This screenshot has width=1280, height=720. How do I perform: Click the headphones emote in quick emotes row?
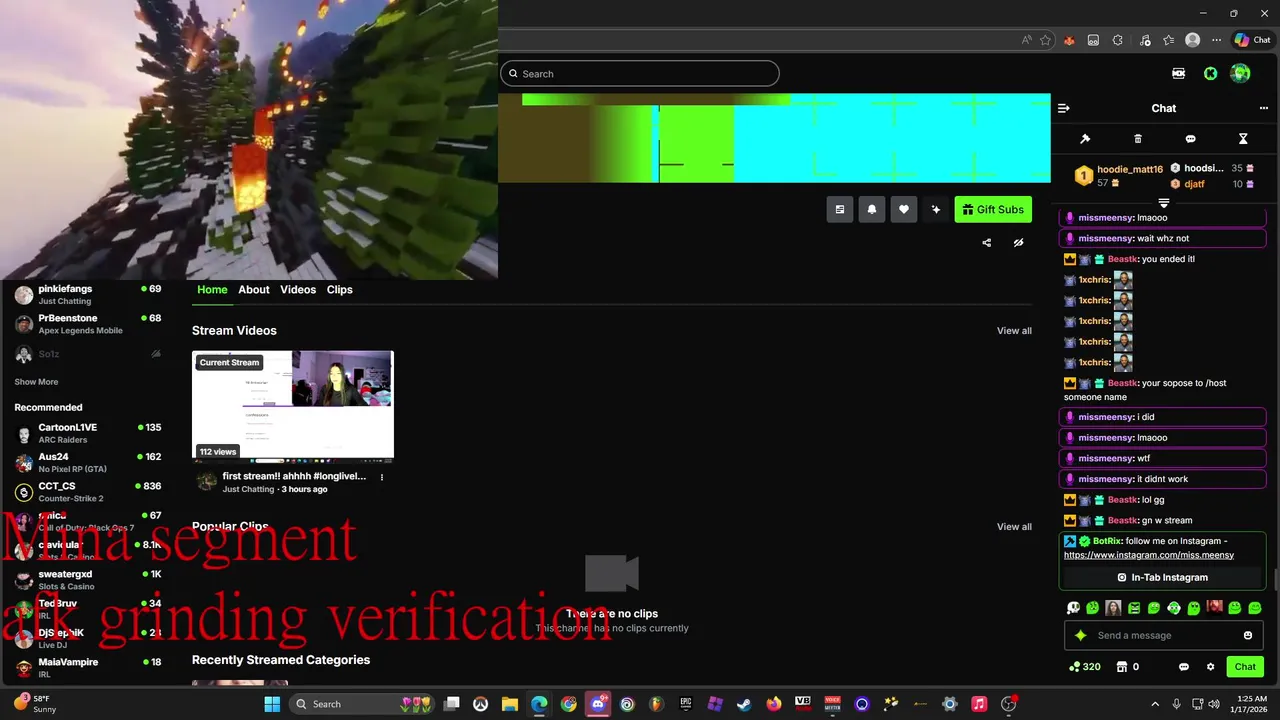point(1174,608)
